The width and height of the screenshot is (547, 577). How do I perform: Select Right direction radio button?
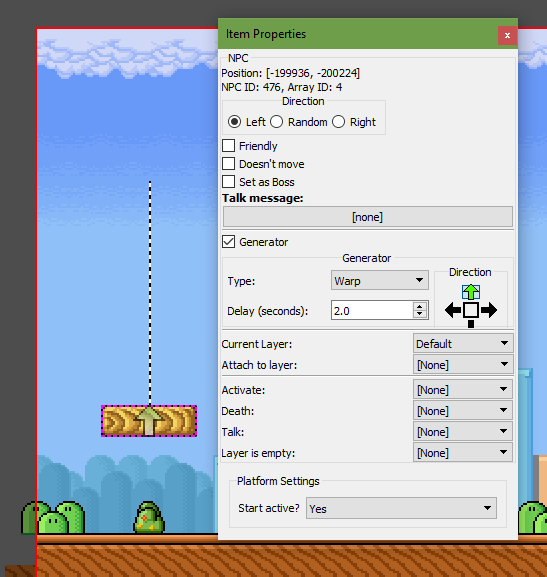(339, 122)
